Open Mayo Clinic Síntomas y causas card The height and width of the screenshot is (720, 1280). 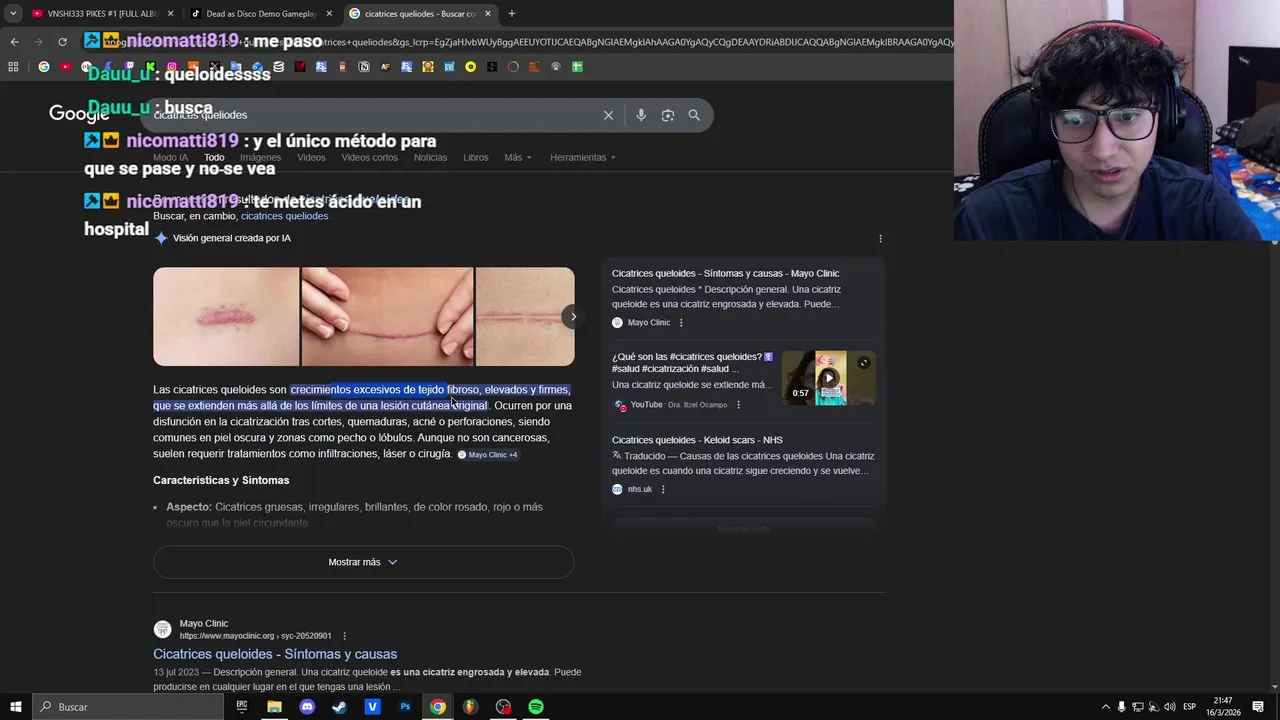(725, 273)
